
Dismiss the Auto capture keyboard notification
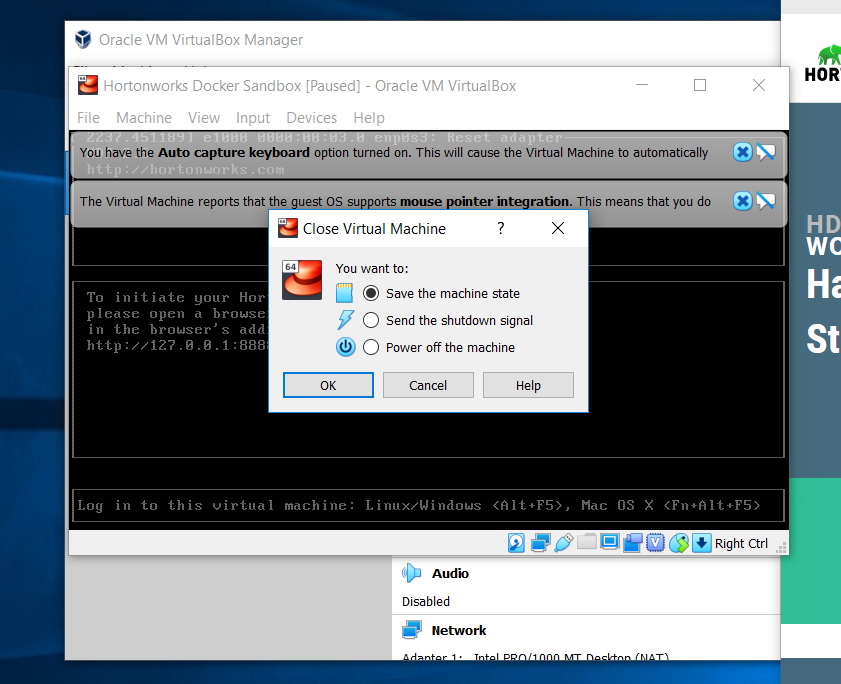(x=742, y=152)
